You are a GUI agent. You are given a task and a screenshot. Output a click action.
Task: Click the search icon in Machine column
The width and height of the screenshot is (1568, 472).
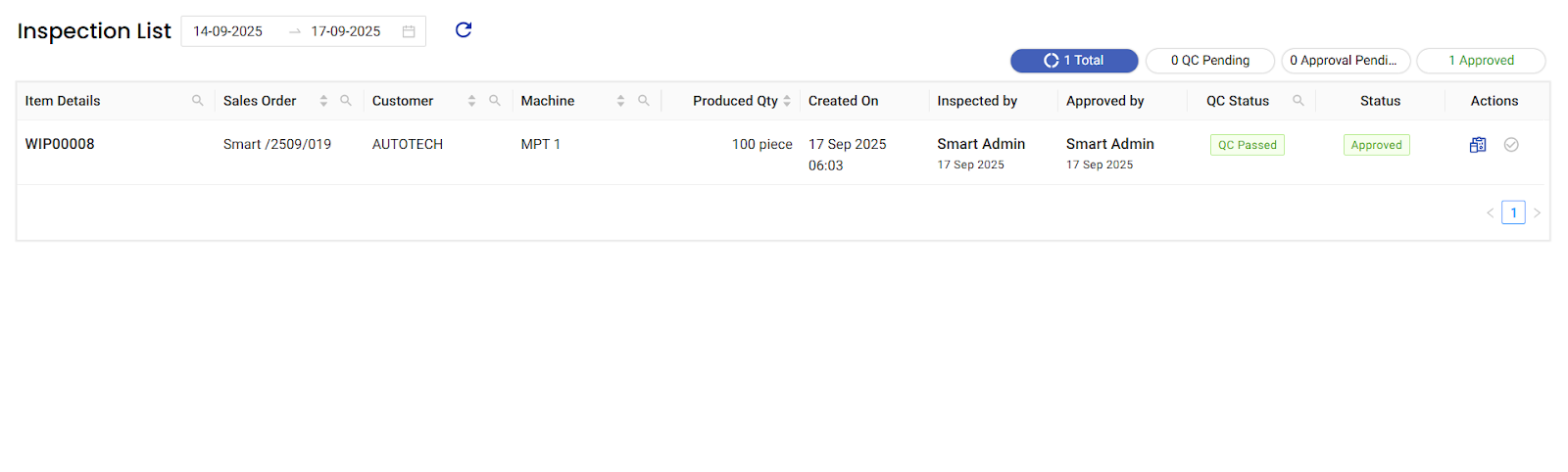(x=644, y=101)
